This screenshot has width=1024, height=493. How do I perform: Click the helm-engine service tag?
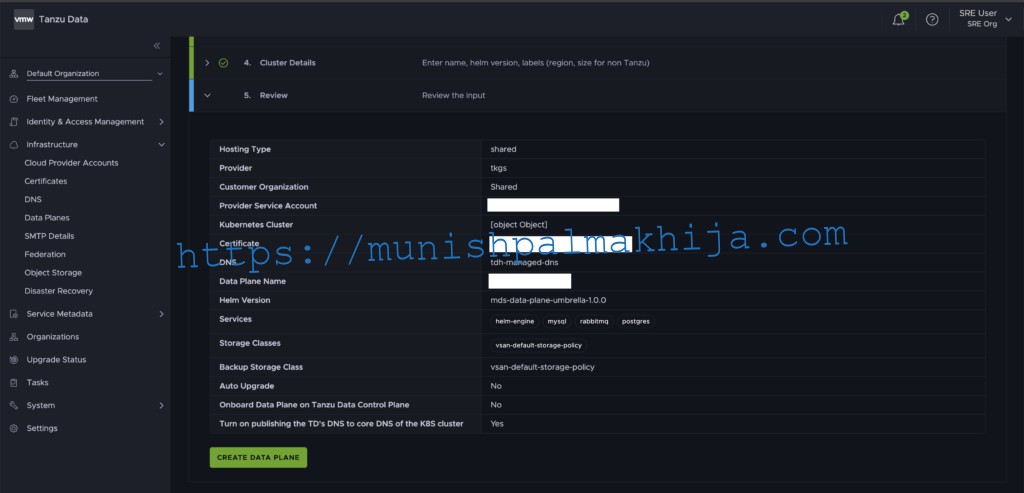click(x=515, y=321)
